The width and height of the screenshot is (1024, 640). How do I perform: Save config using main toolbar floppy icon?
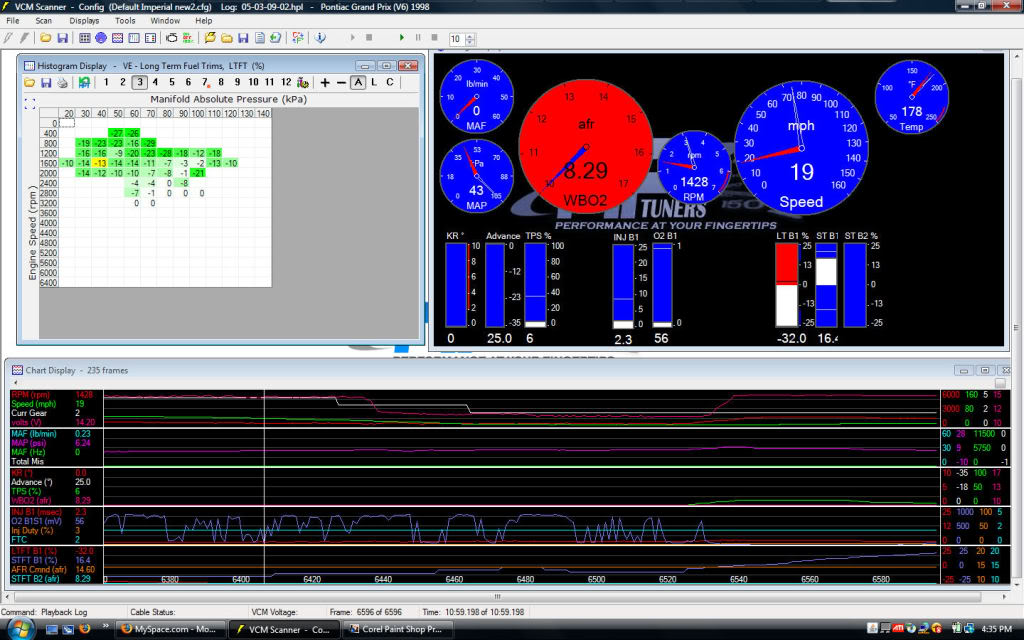63,38
